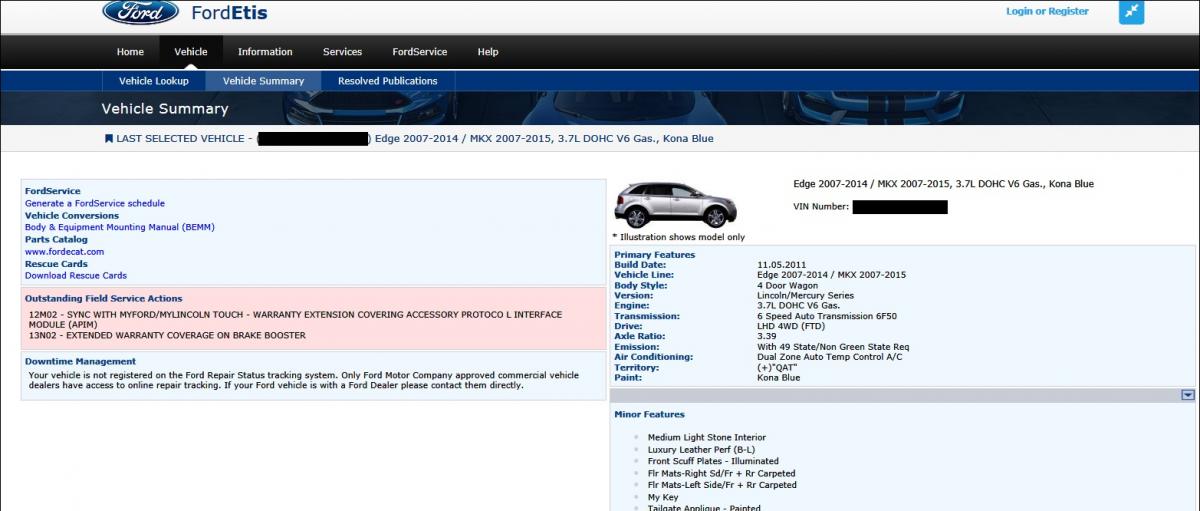Open the Vehicle menu
Screen dimensions: 1200x511
[x=191, y=52]
